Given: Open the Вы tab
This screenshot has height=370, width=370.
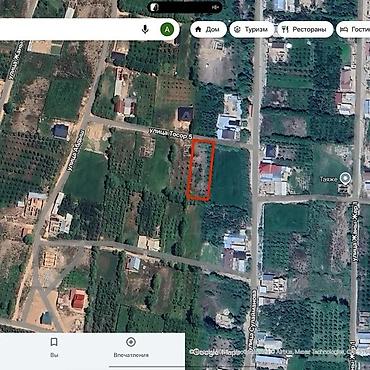Looking at the screenshot, I should 54,348.
